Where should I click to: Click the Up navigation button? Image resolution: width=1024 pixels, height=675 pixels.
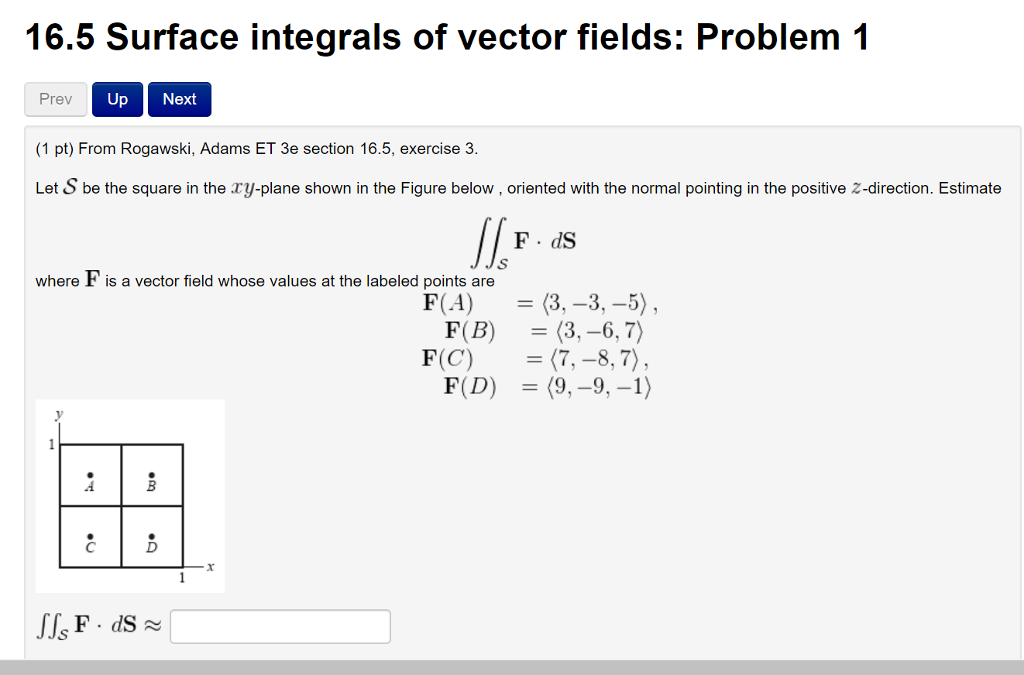pyautogui.click(x=116, y=99)
